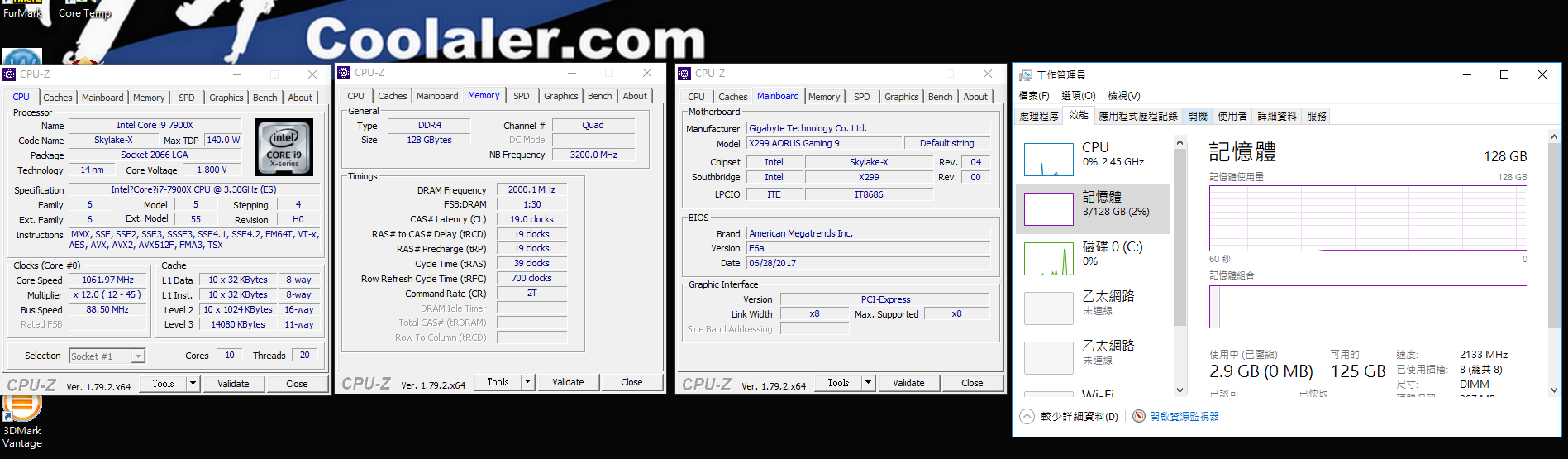The image size is (1568, 459).
Task: Click the Open Resource Monitor icon link
Action: [x=1139, y=416]
